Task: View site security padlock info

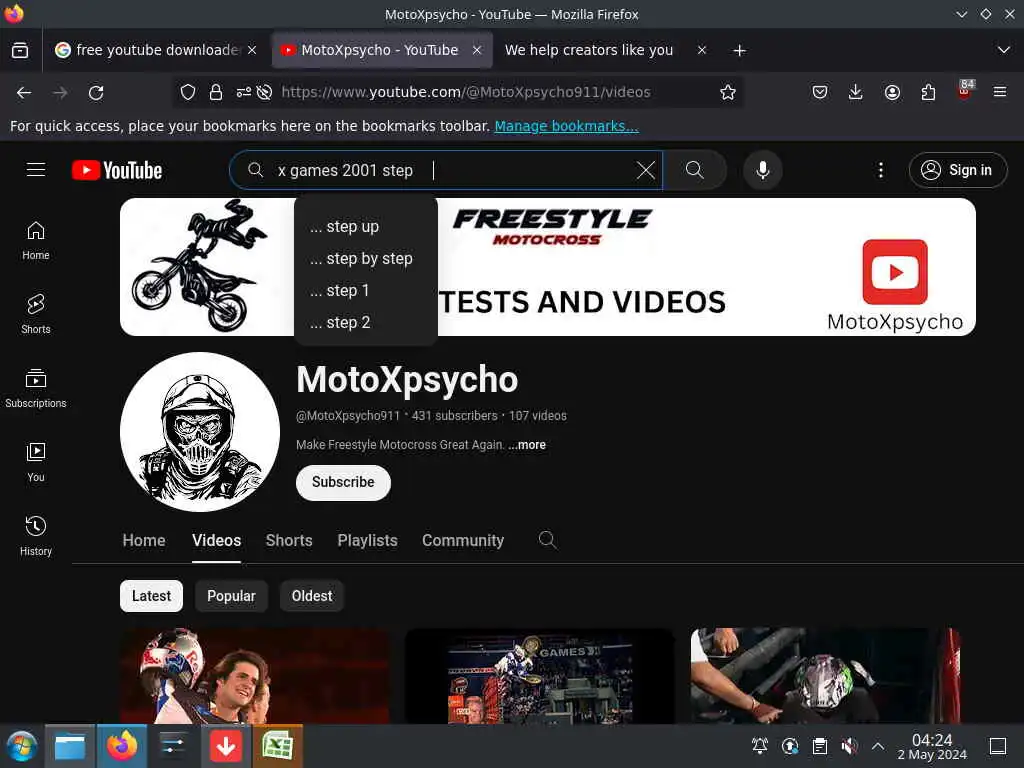Action: [216, 93]
